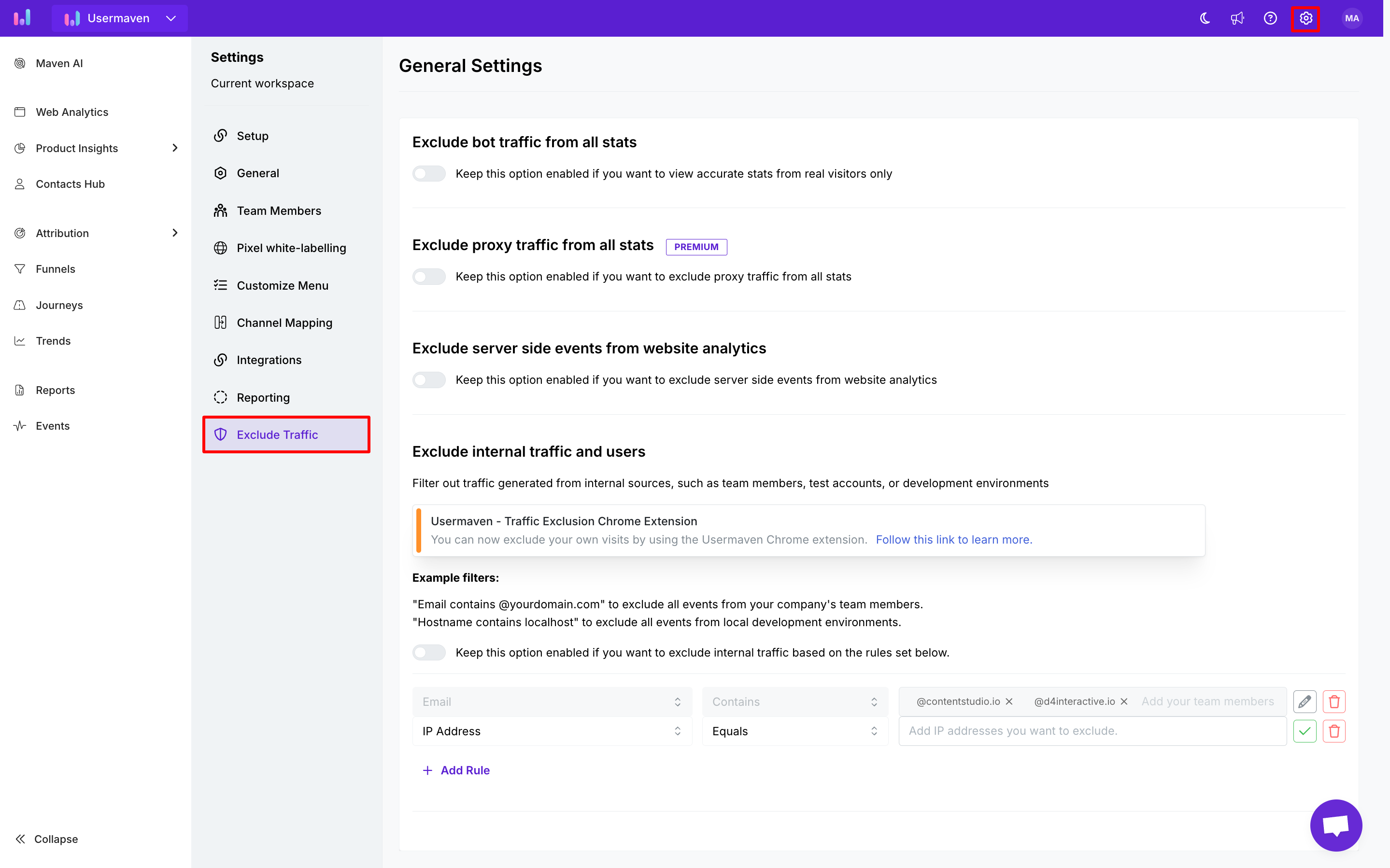Viewport: 1390px width, 868px height.
Task: Open announcements via the megaphone icon
Action: pos(1237,18)
